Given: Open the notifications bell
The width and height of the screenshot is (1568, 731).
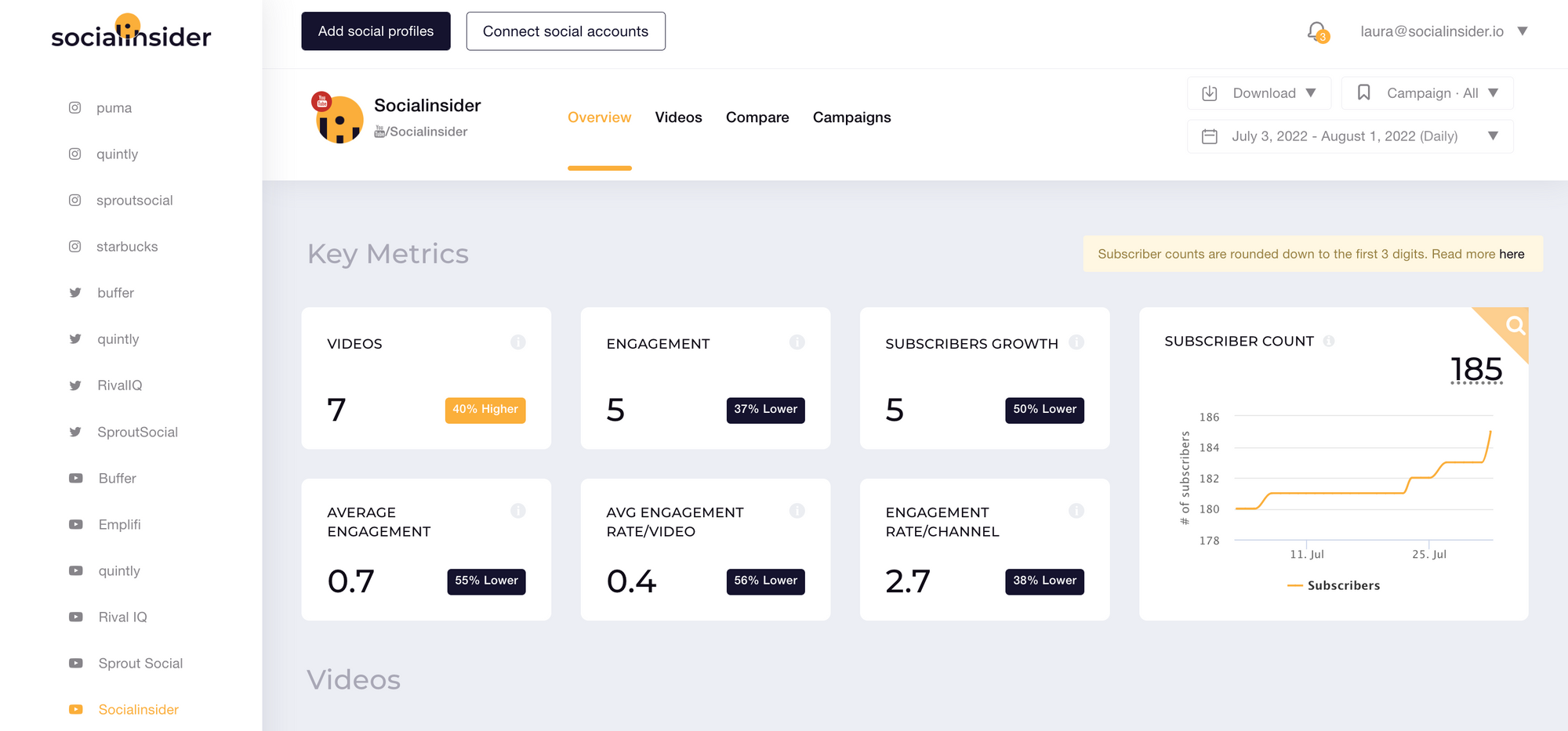Looking at the screenshot, I should click(x=1317, y=31).
